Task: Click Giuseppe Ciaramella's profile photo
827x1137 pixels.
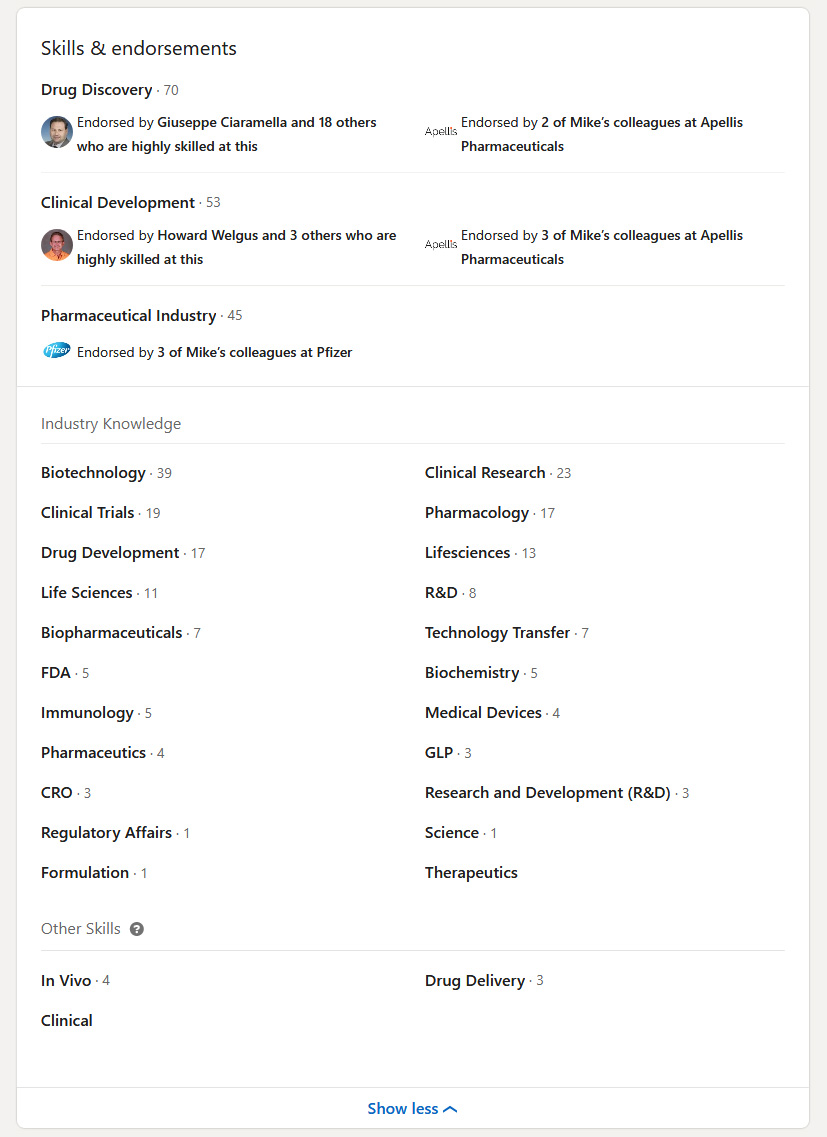Action: [x=57, y=132]
